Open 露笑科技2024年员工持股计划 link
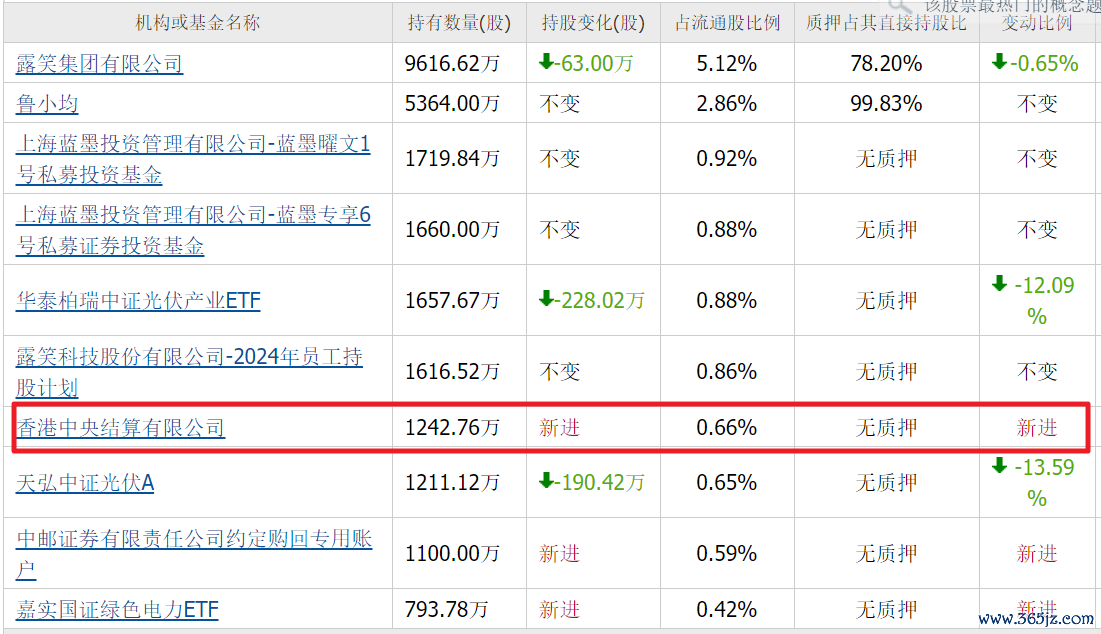This screenshot has height=634, width=1101. (x=190, y=371)
